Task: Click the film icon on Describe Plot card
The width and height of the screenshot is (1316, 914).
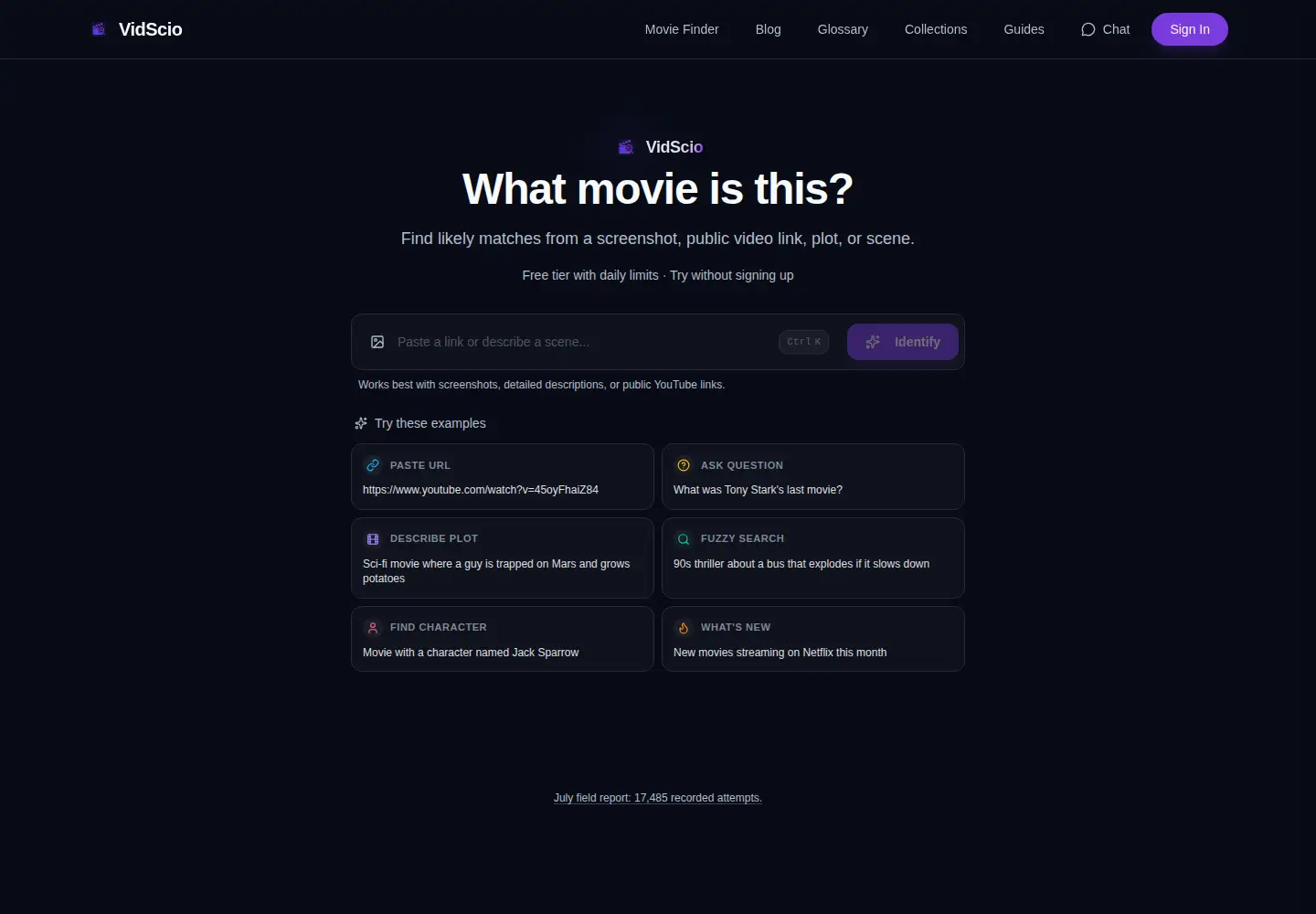Action: point(373,539)
